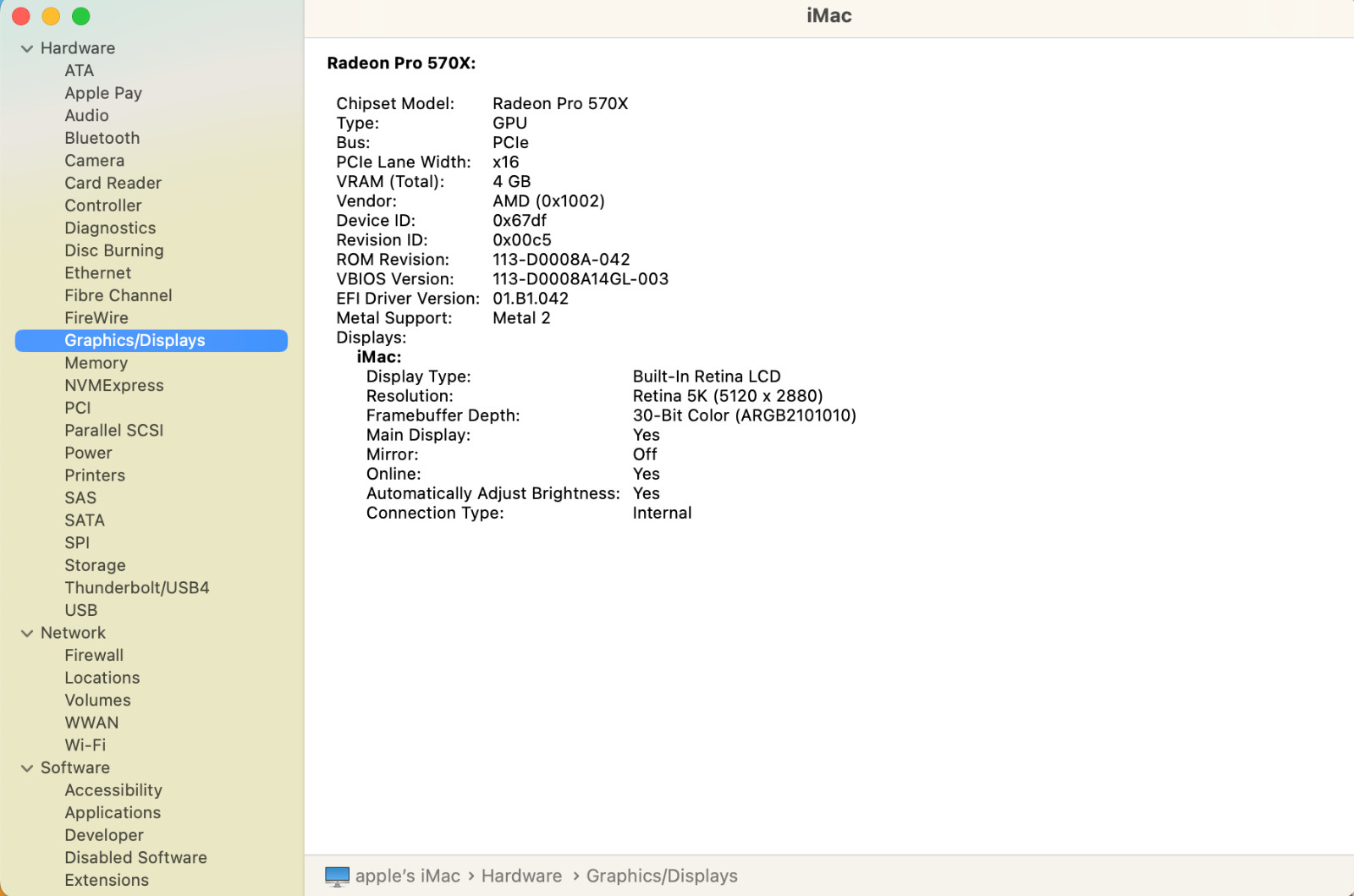The height and width of the screenshot is (896, 1354).
Task: Collapse the Software section chevron
Action: tap(27, 768)
